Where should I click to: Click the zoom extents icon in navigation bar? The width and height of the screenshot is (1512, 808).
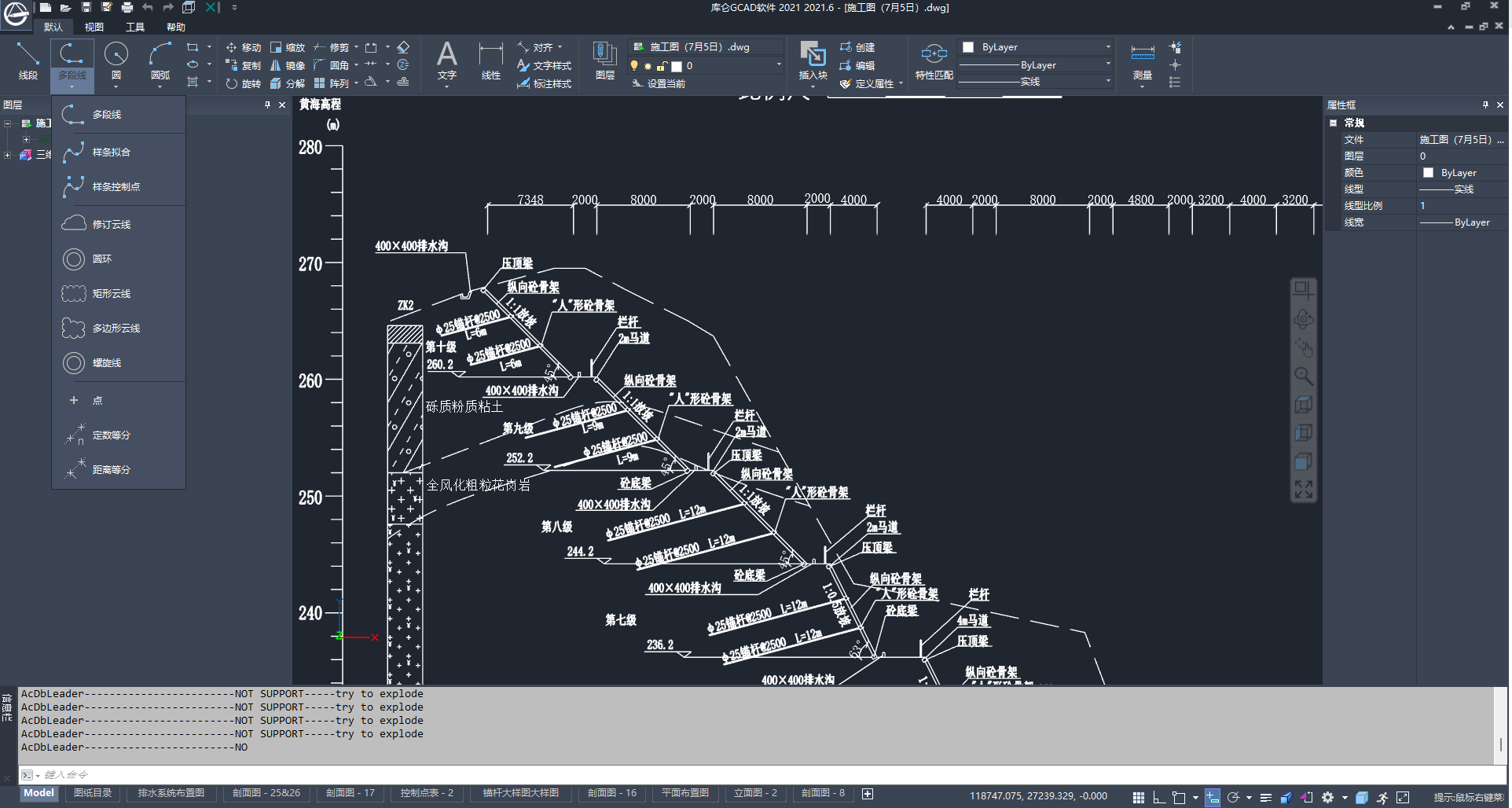click(1304, 490)
